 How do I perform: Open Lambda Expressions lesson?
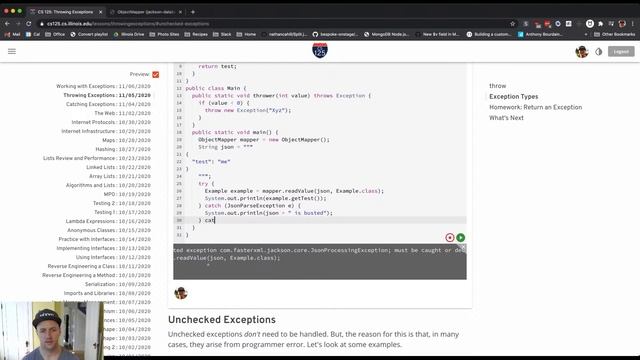tap(108, 221)
